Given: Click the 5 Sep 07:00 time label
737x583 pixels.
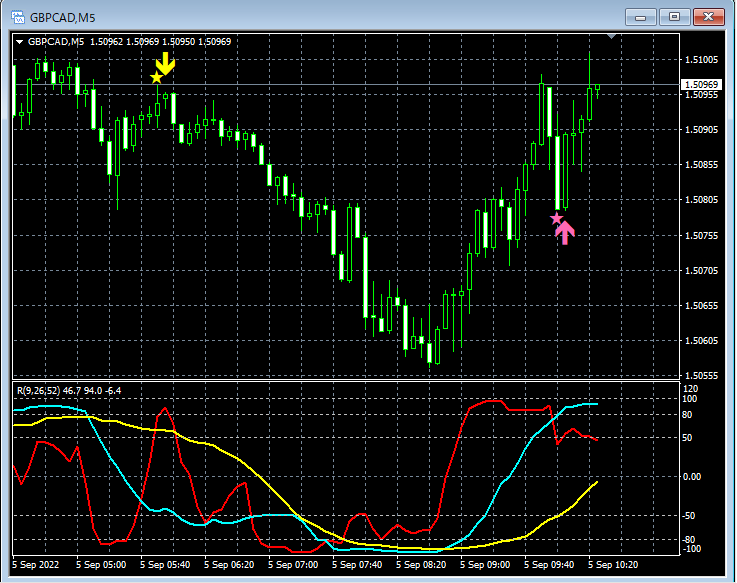Looking at the screenshot, I should (293, 565).
